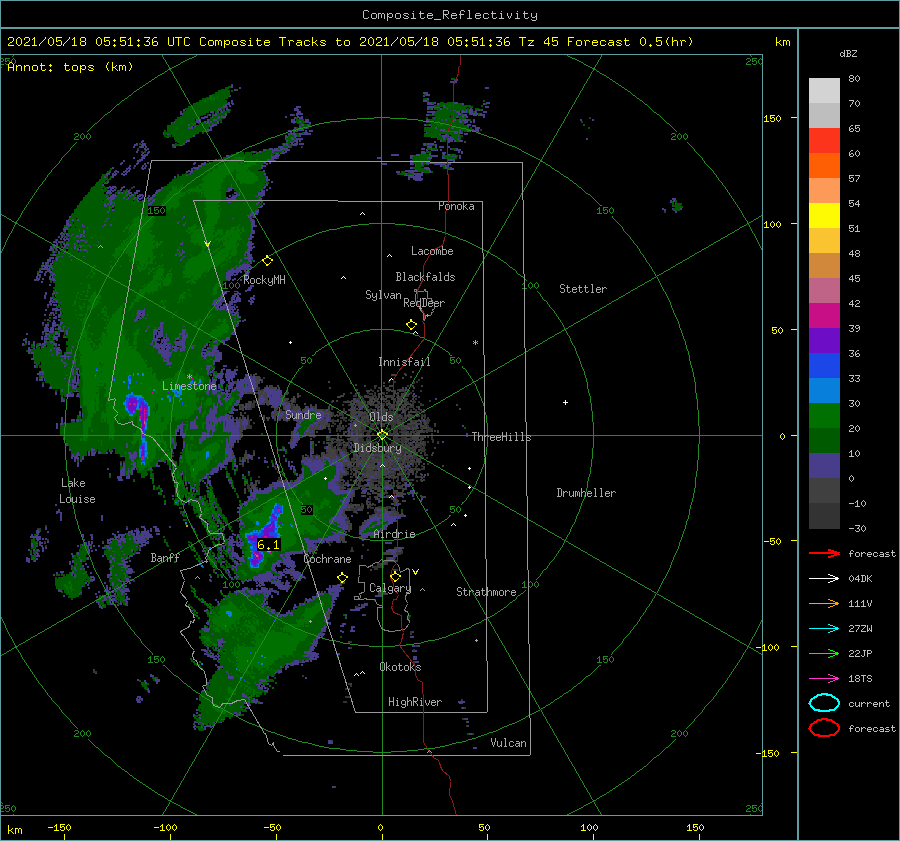Click the HighRiver city label
Image resolution: width=900 pixels, height=841 pixels.
coord(415,702)
